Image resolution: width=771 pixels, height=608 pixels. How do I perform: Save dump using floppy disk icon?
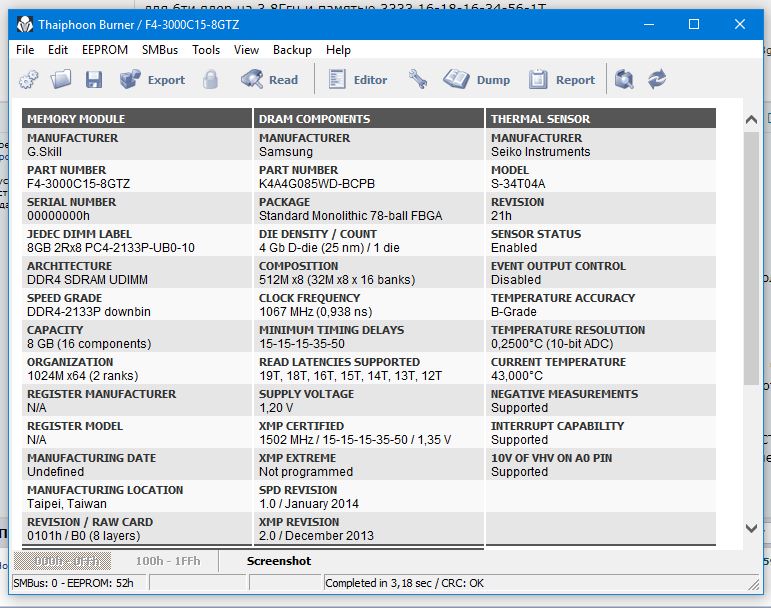93,80
